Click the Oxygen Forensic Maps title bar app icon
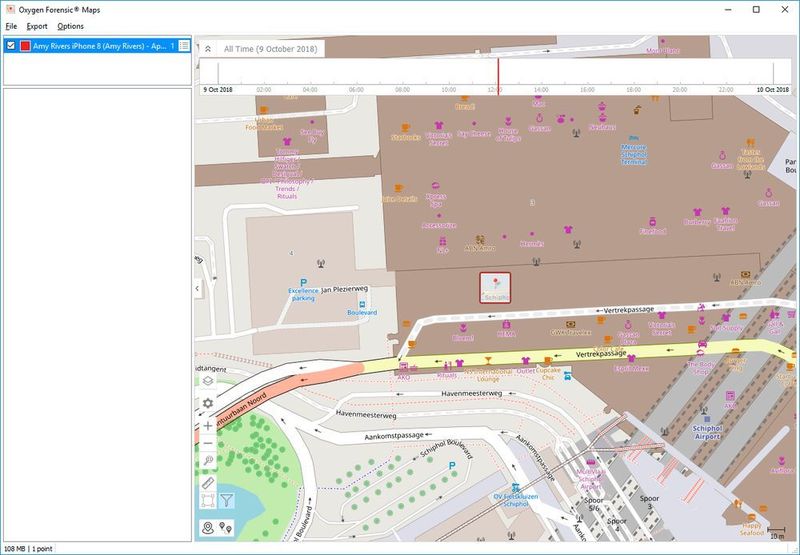 pos(10,9)
